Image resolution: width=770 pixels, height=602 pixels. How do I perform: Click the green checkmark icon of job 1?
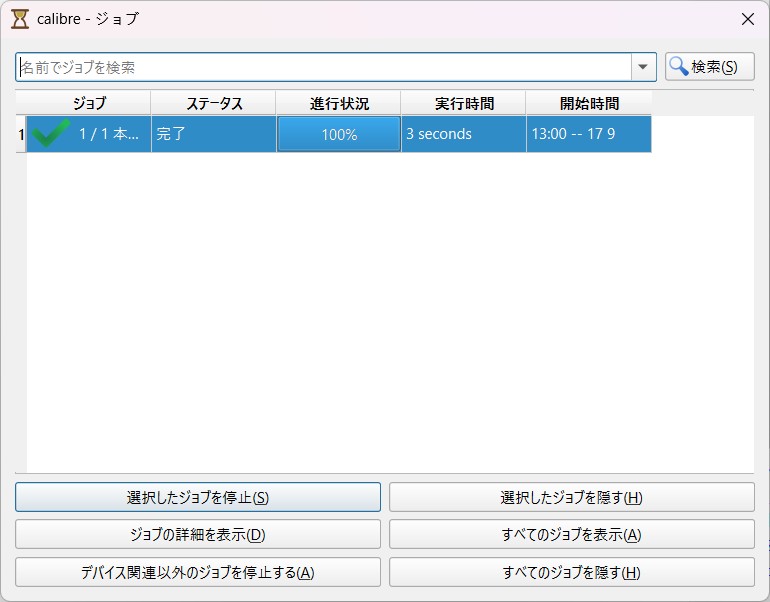click(50, 134)
